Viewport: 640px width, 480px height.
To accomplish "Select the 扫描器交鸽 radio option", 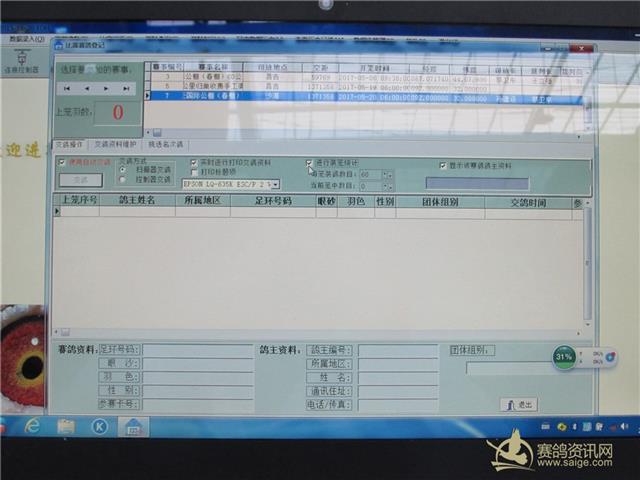I will [123, 169].
